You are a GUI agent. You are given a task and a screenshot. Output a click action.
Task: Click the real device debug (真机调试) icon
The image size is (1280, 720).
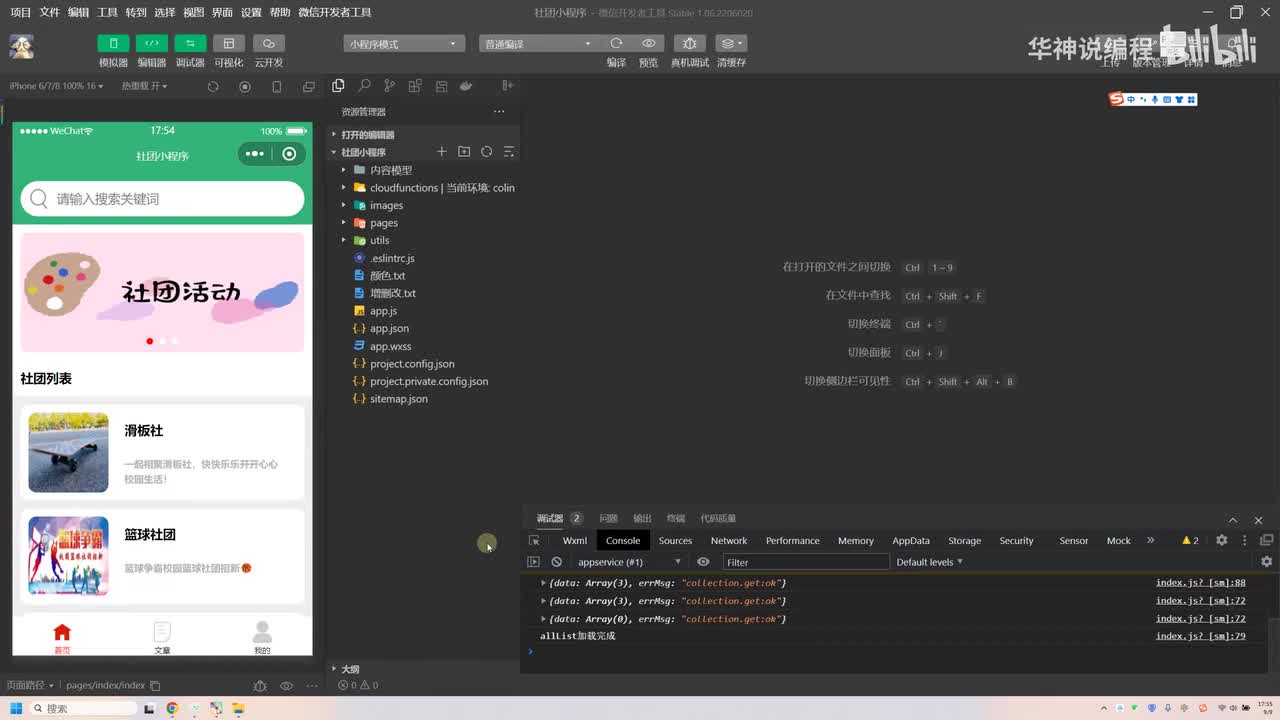click(x=689, y=43)
